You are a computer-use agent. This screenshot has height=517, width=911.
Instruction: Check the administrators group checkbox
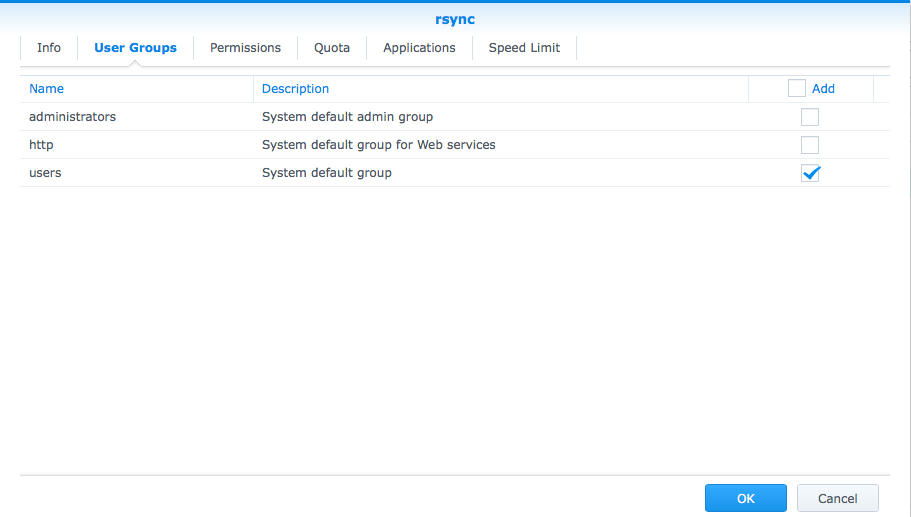[x=810, y=117]
